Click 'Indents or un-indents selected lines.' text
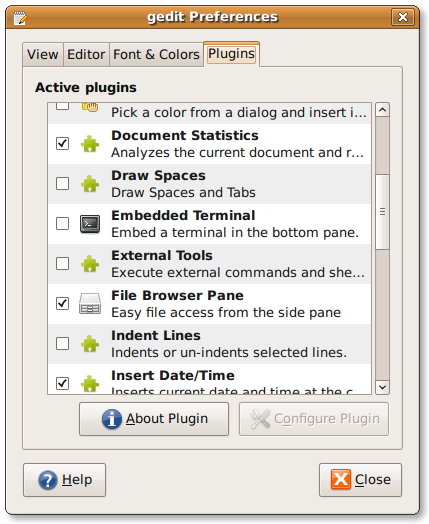Viewport: 429px width, 524px height. [x=229, y=353]
